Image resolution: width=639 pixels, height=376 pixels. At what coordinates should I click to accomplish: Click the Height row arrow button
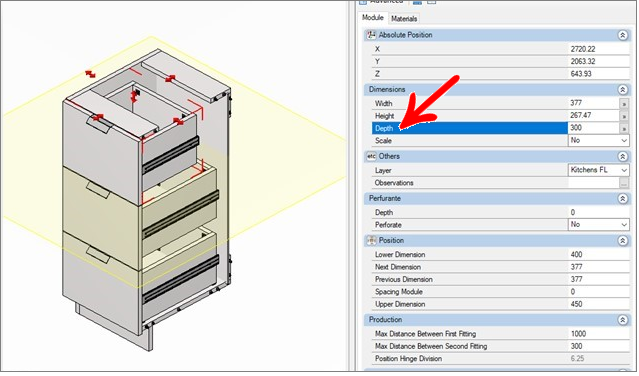click(624, 116)
